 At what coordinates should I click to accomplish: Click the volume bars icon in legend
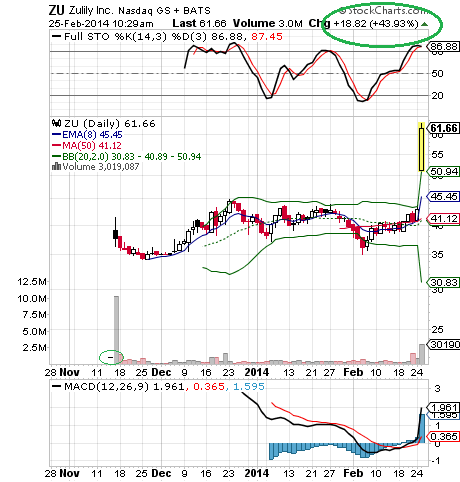(x=56, y=166)
